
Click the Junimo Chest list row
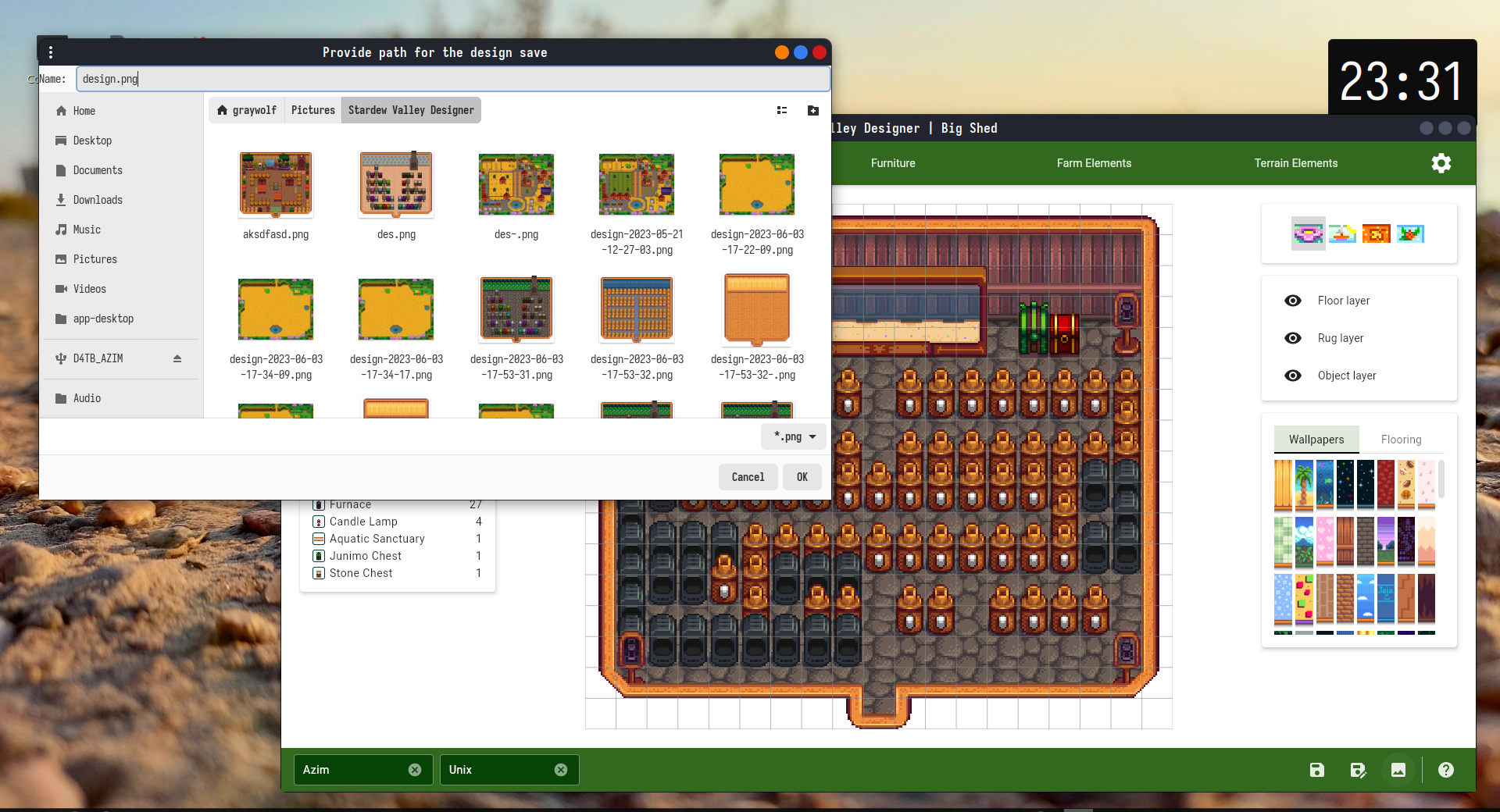coord(398,556)
